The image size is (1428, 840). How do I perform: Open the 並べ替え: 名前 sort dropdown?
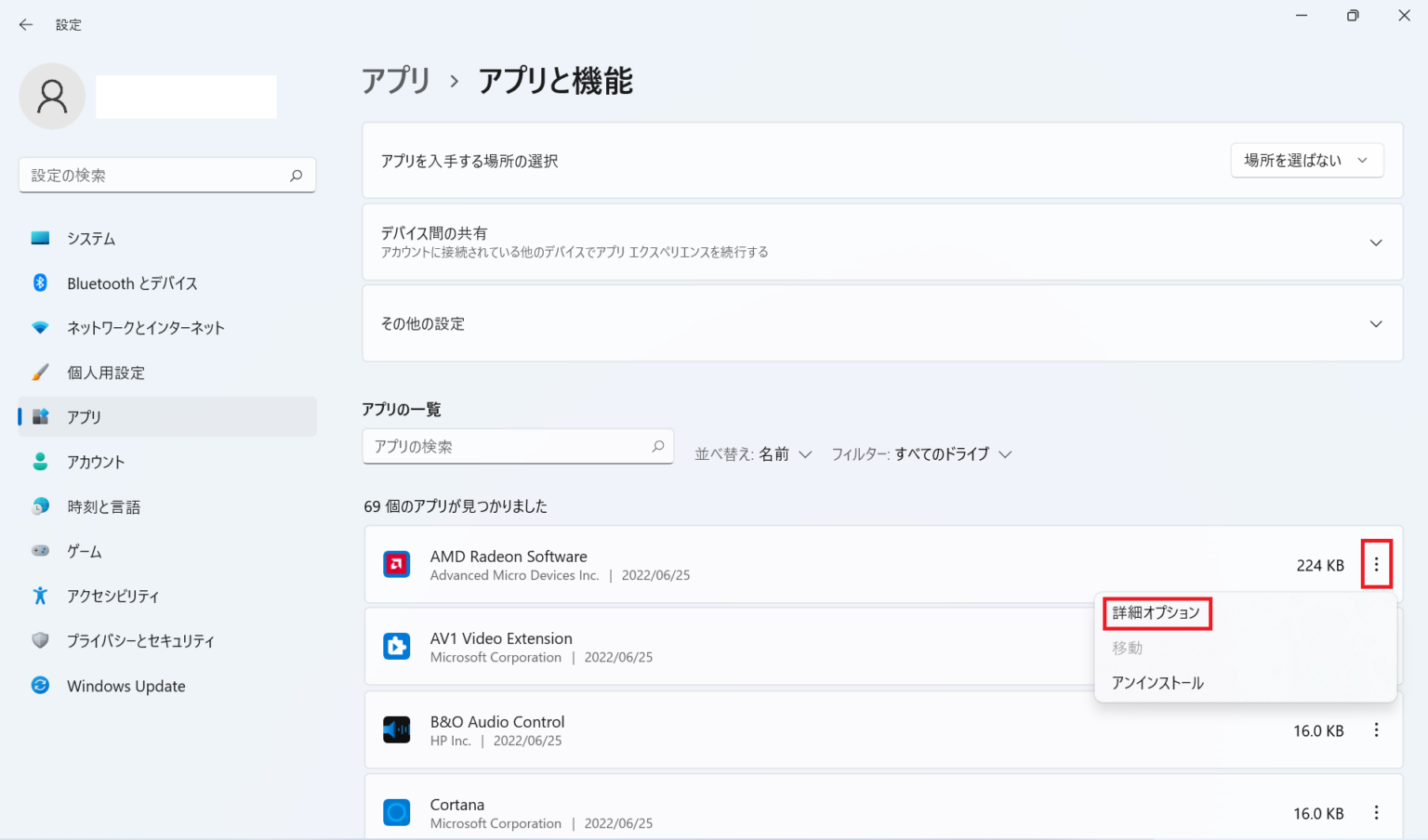[754, 454]
